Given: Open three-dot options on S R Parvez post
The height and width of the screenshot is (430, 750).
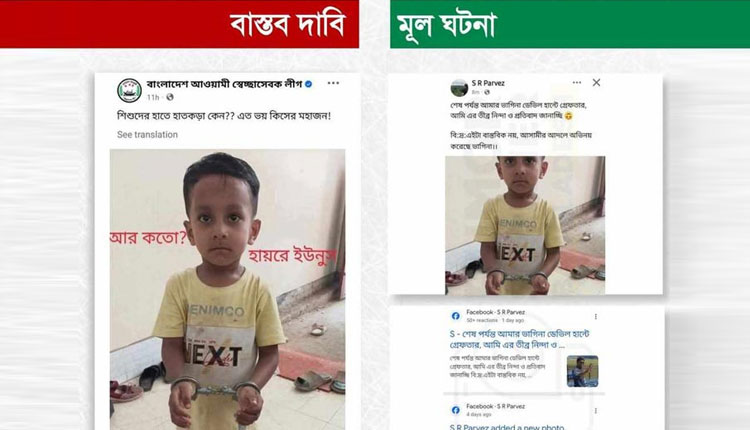Looking at the screenshot, I should click(x=577, y=83).
